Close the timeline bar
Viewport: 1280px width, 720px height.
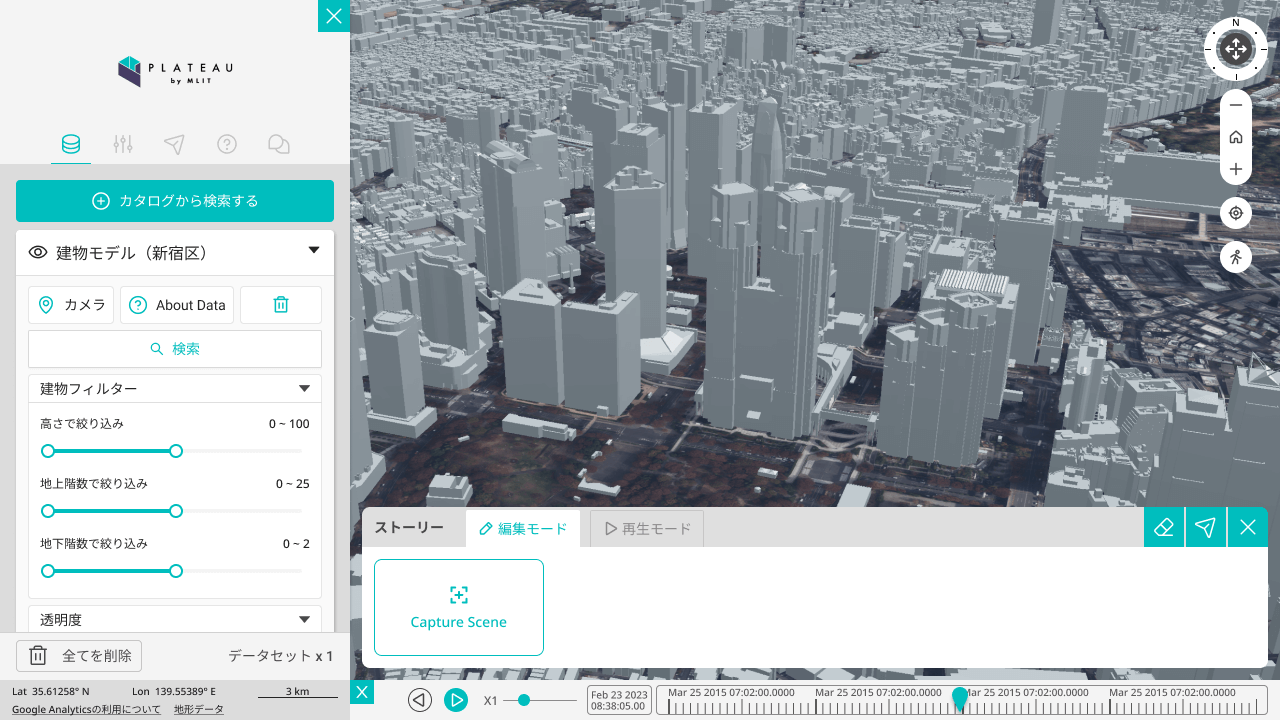362,692
